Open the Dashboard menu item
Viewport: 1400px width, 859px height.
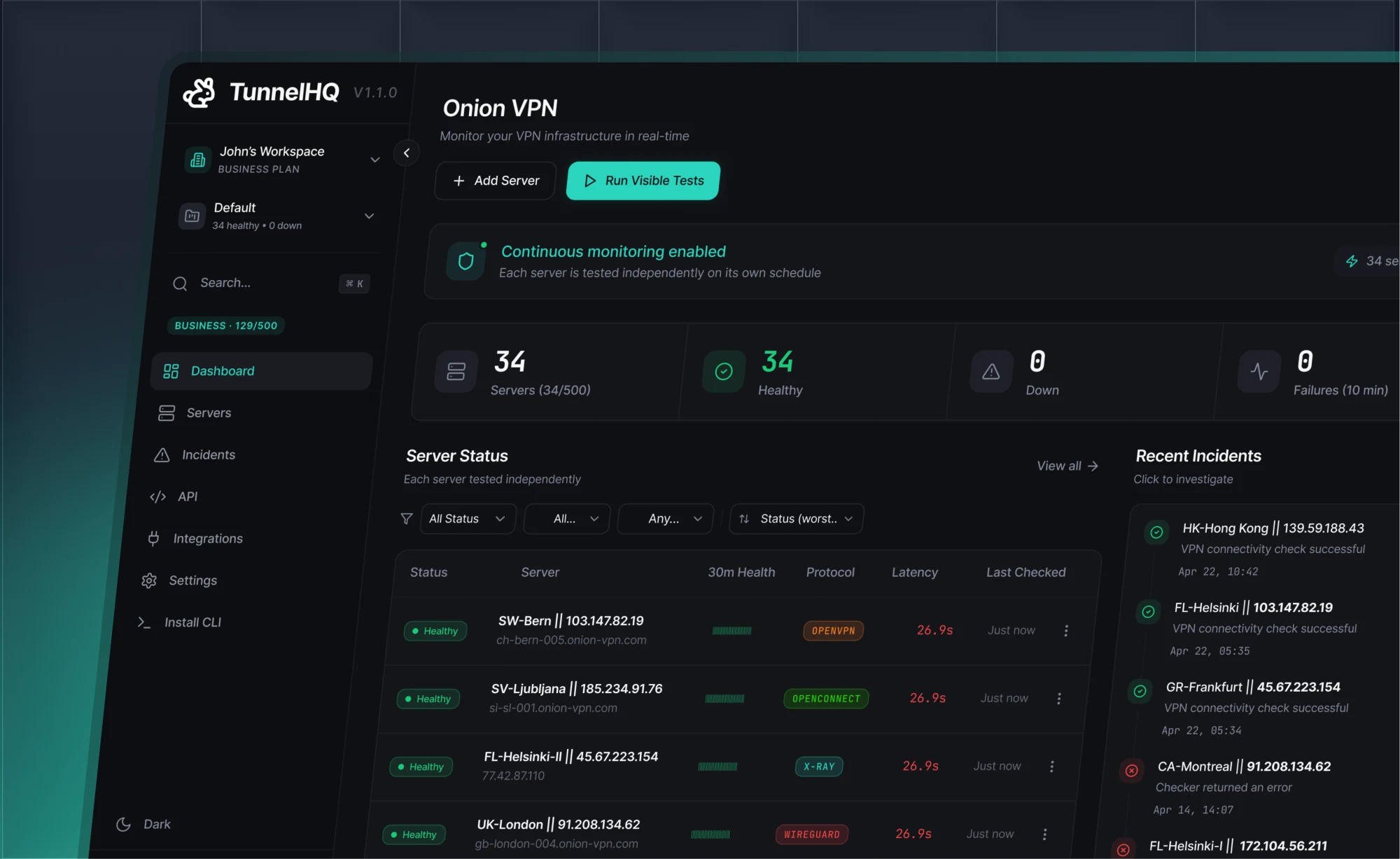(261, 371)
